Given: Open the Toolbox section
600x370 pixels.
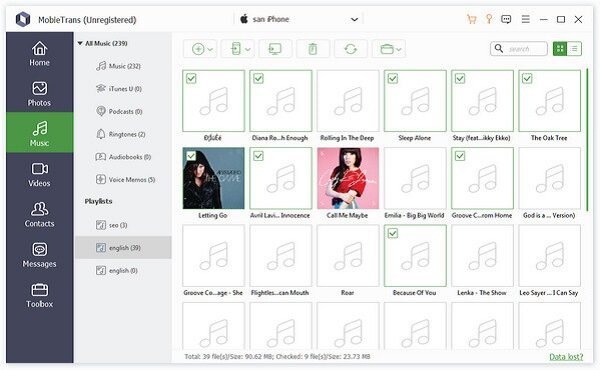Looking at the screenshot, I should click(x=39, y=295).
